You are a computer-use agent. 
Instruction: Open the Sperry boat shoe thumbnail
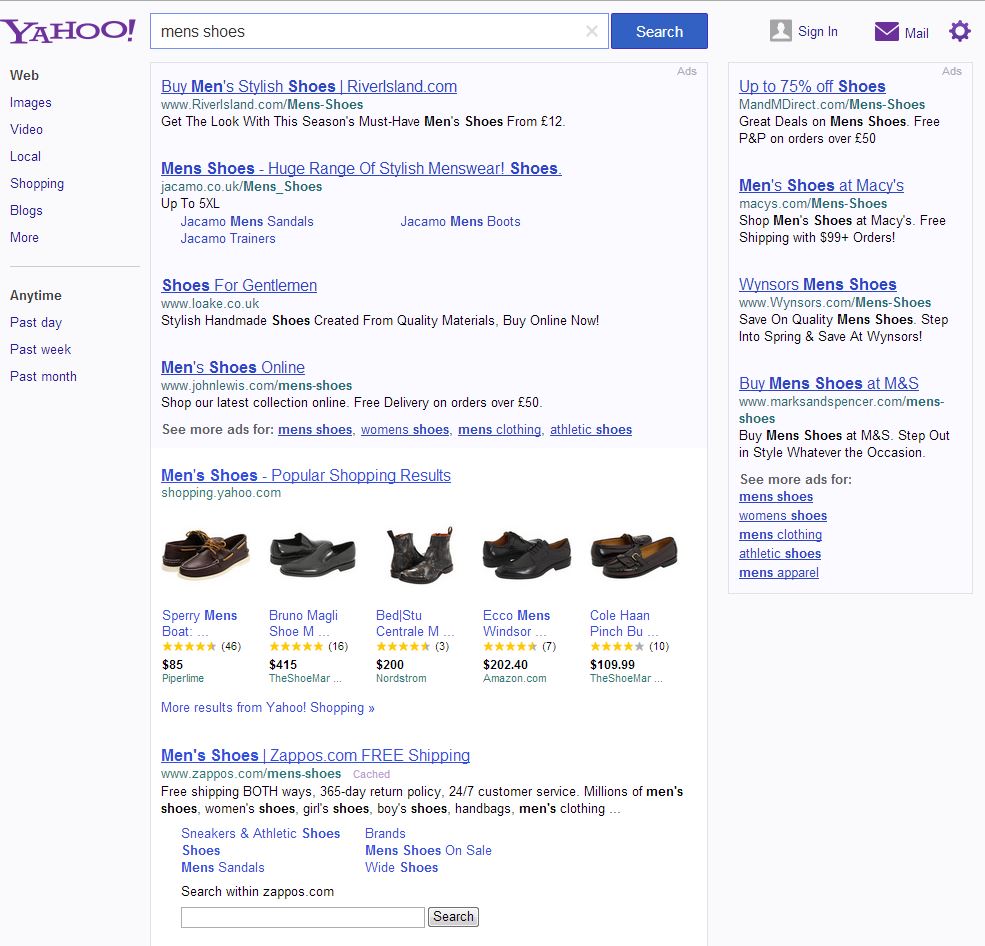205,555
